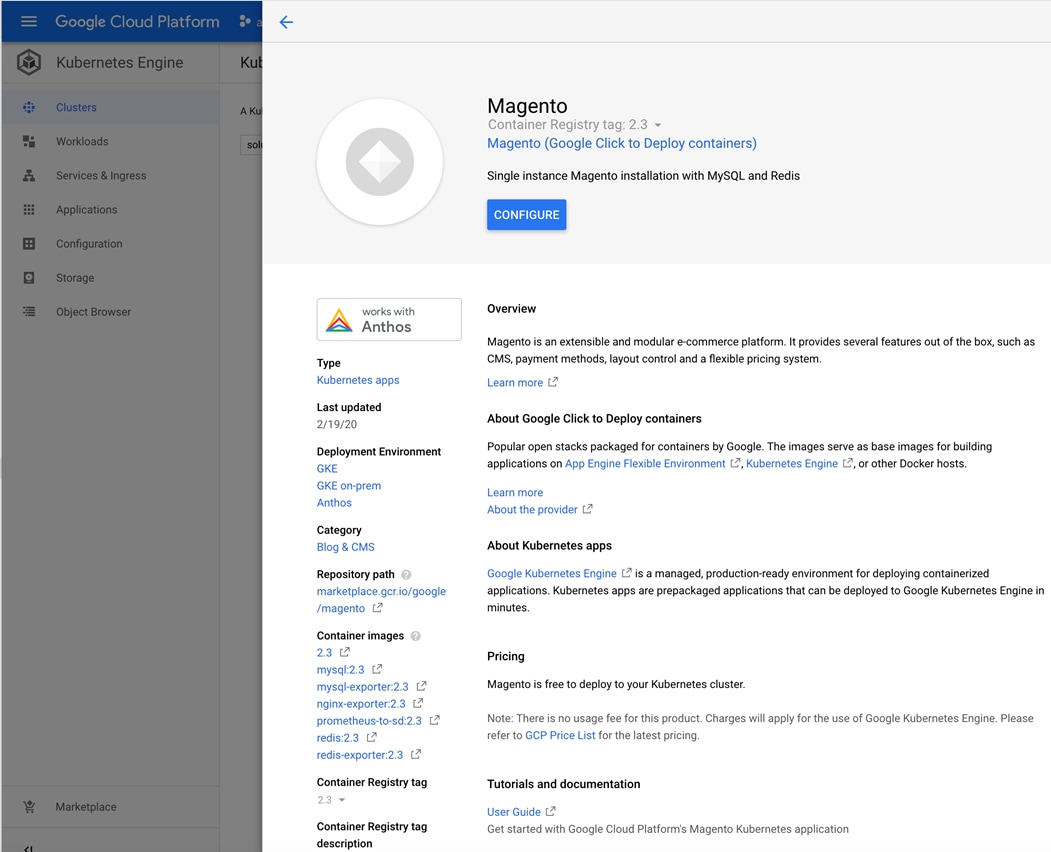Click help icon beside Repository path

406,574
